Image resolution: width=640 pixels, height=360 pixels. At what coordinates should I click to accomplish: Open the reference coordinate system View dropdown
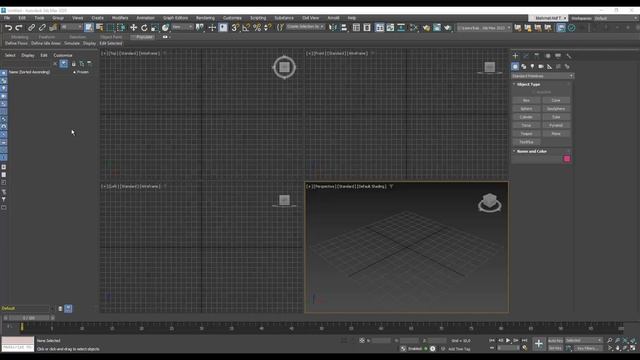182,27
